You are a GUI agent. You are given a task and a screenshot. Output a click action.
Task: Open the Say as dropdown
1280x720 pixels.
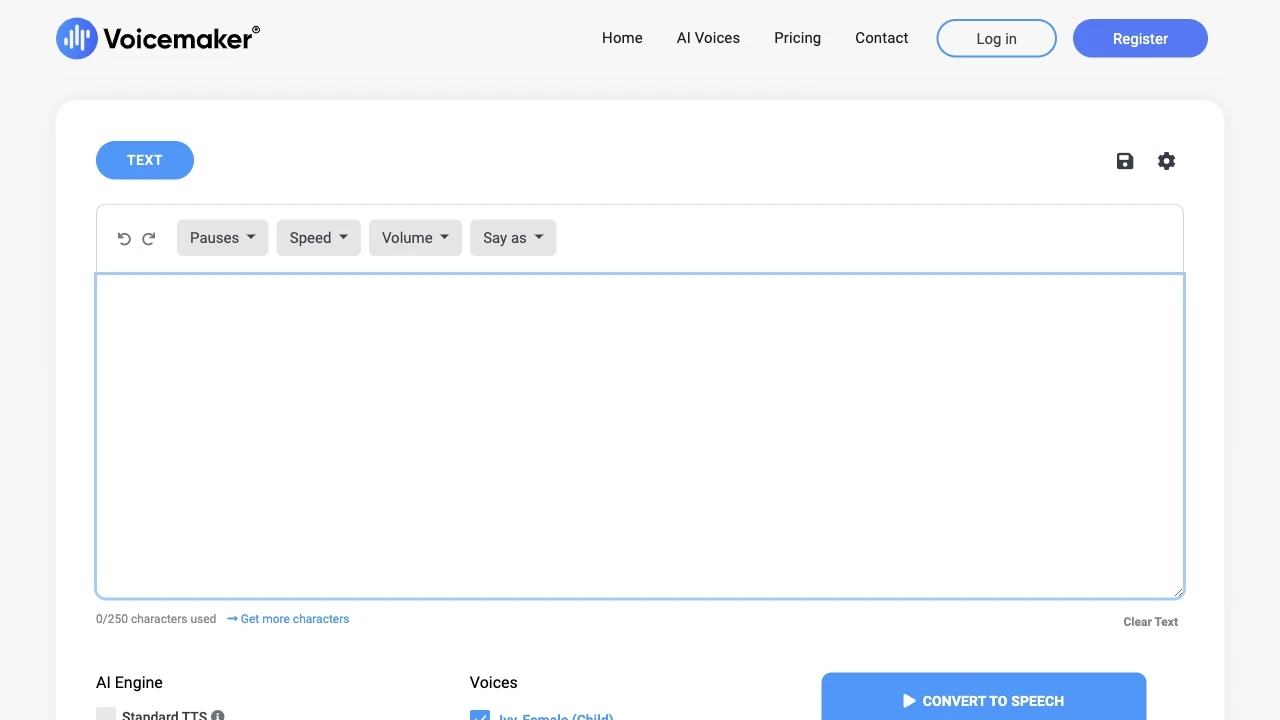click(513, 237)
